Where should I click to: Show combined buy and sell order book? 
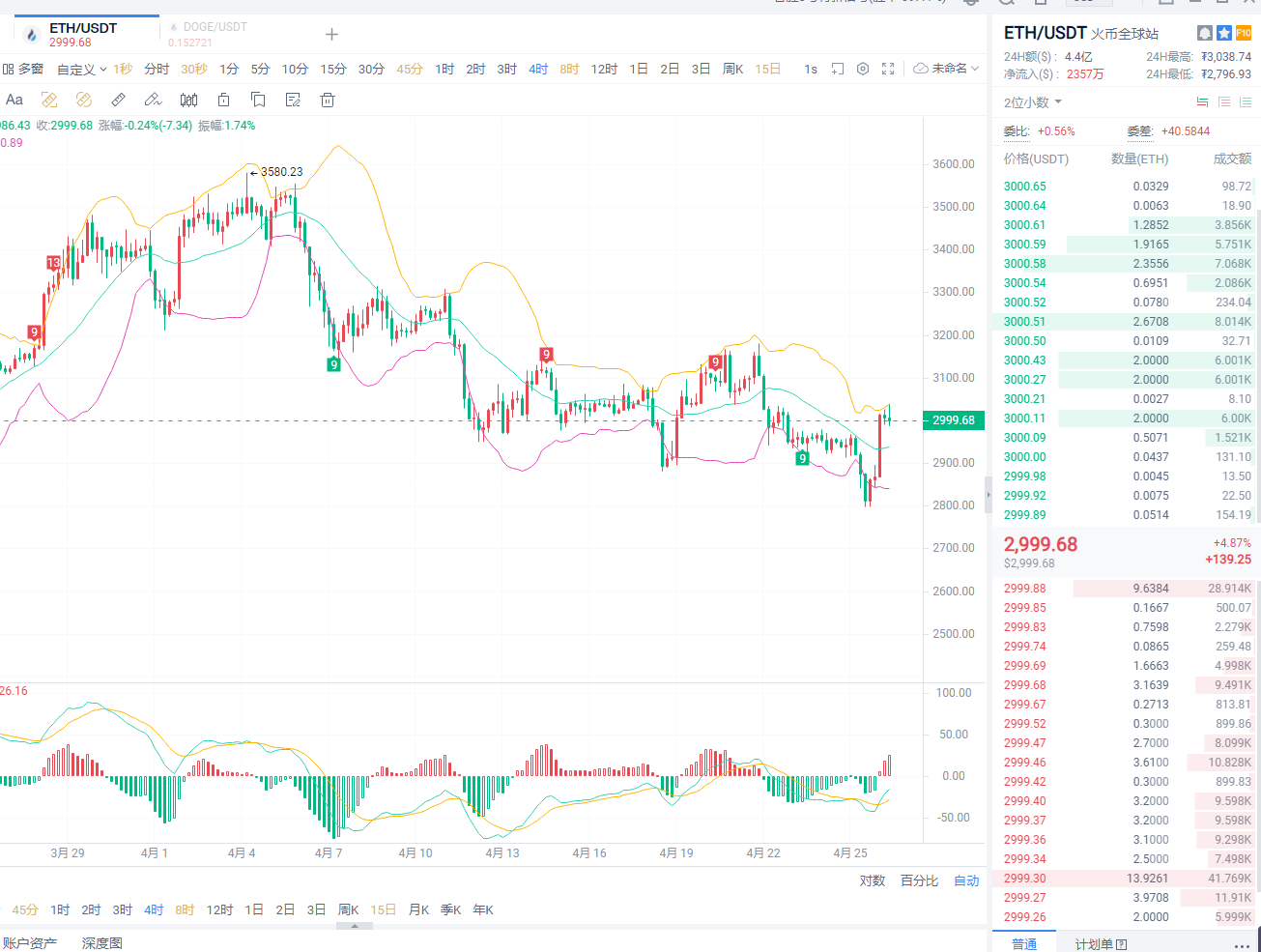click(1202, 102)
